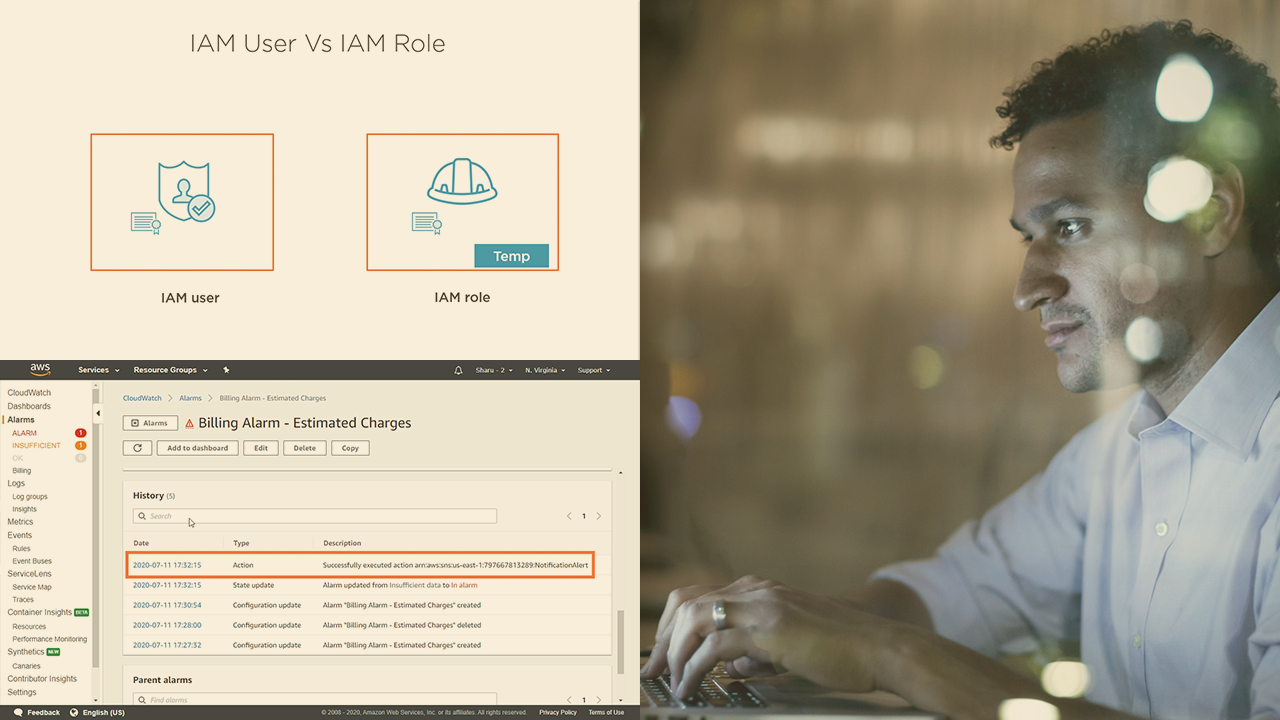This screenshot has width=1280, height=720.
Task: Click the History search input field
Action: coord(315,516)
